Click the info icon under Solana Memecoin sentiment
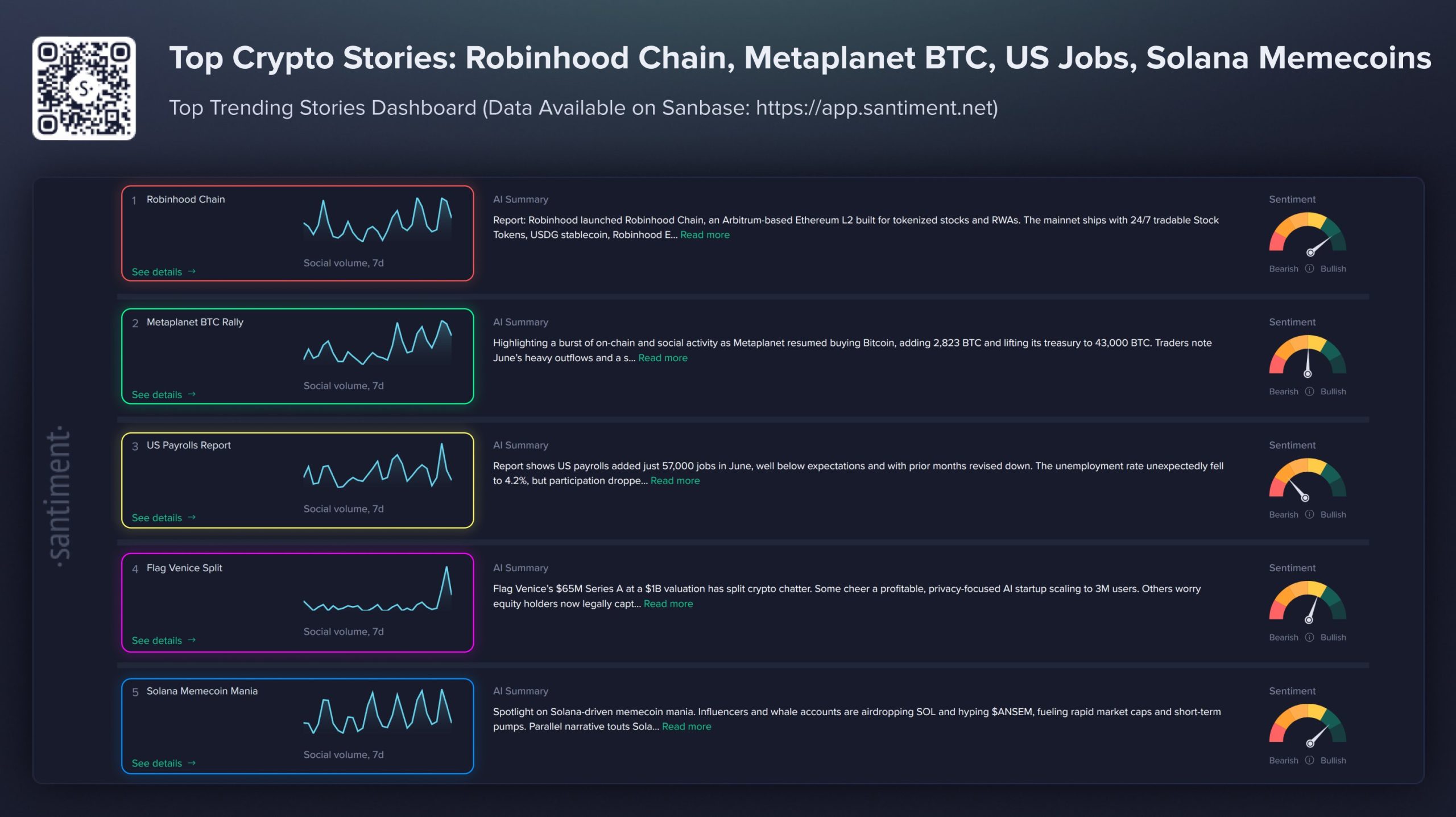1456x817 pixels. click(1309, 760)
